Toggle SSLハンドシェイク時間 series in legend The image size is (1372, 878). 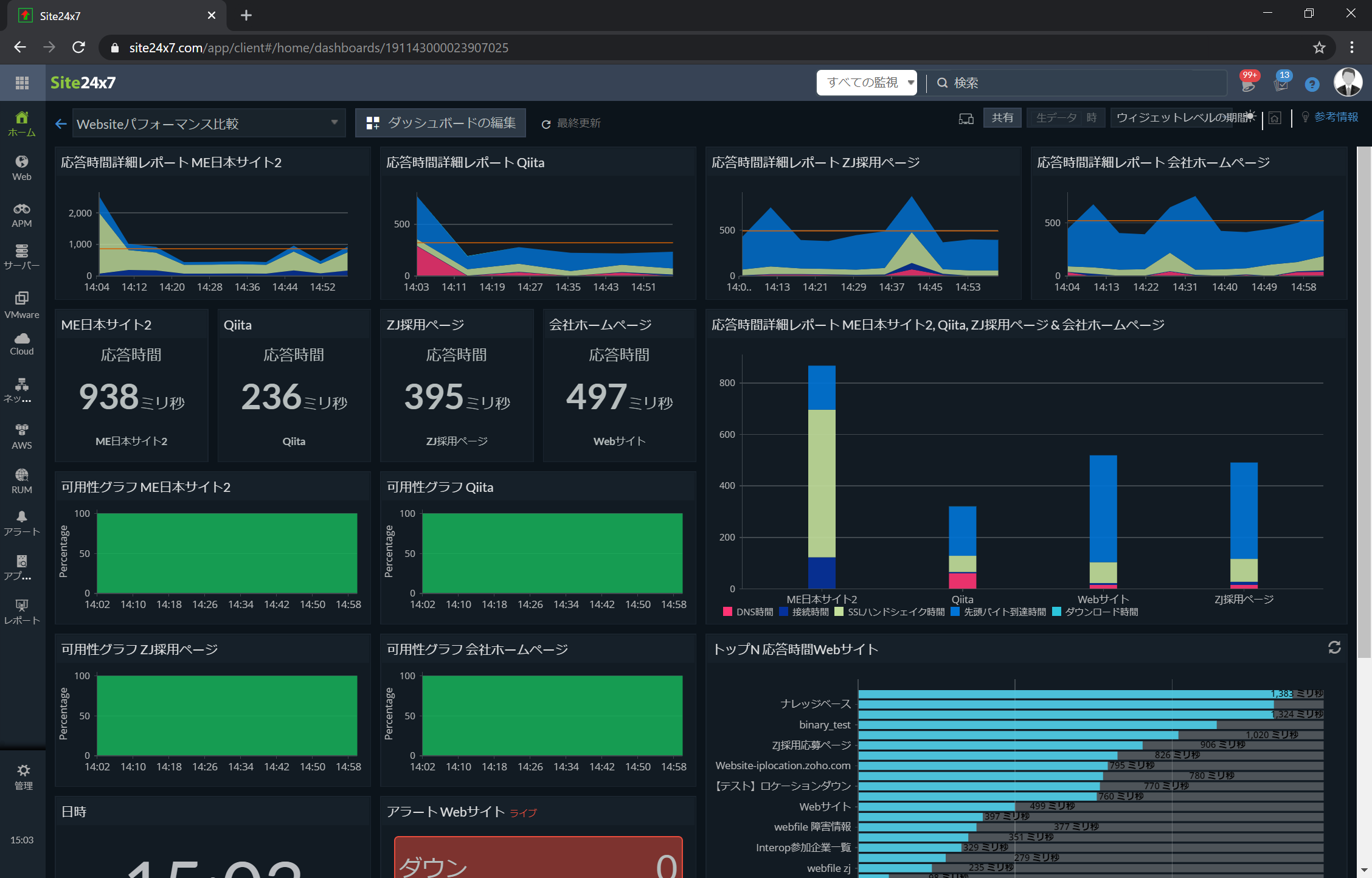click(x=890, y=612)
